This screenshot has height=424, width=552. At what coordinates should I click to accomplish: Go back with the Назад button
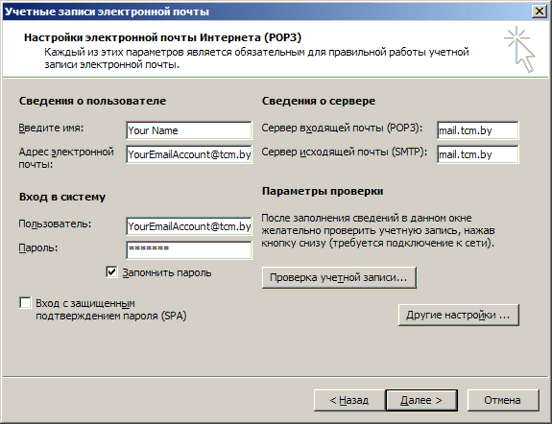click(x=349, y=400)
